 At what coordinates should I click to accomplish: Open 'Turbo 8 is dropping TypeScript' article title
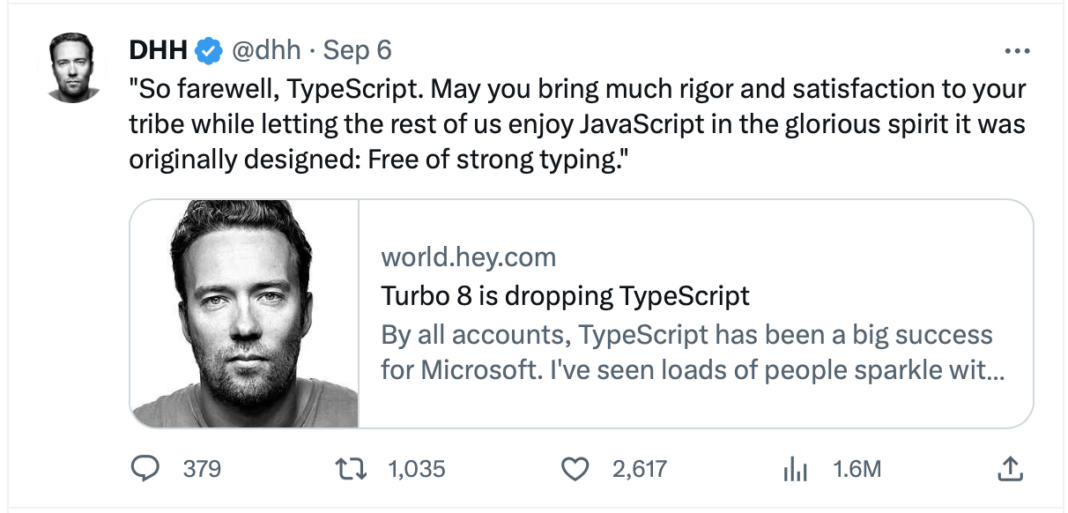pyautogui.click(x=565, y=296)
